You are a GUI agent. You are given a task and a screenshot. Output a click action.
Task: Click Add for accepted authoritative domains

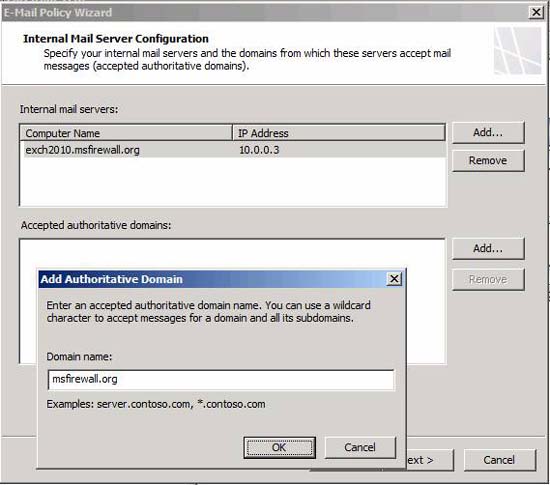(x=488, y=249)
